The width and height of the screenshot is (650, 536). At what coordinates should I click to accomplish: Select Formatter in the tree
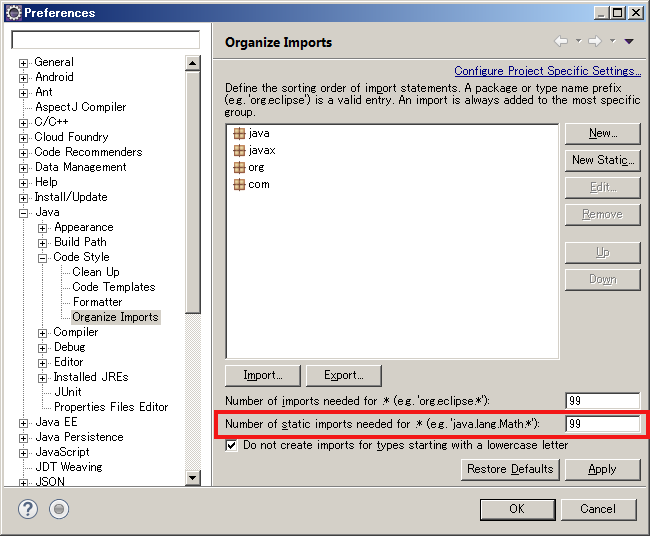pos(97,302)
